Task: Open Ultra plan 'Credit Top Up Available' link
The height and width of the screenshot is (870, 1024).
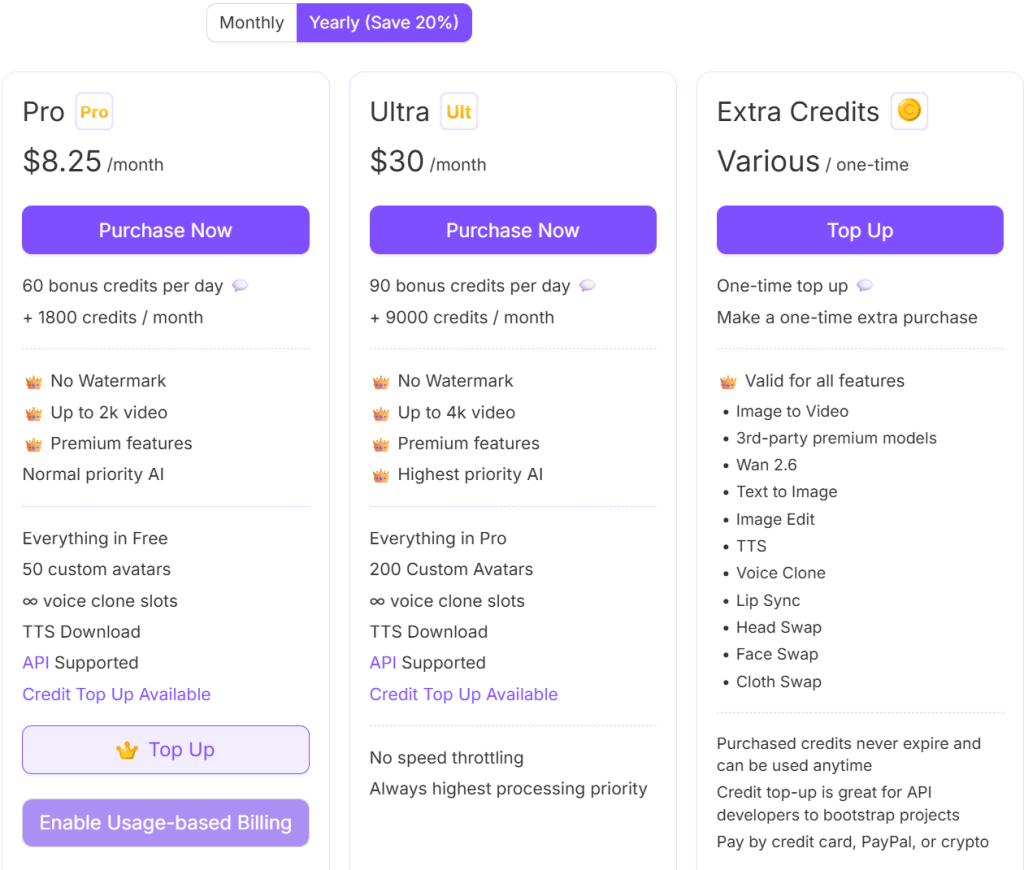Action: tap(463, 694)
